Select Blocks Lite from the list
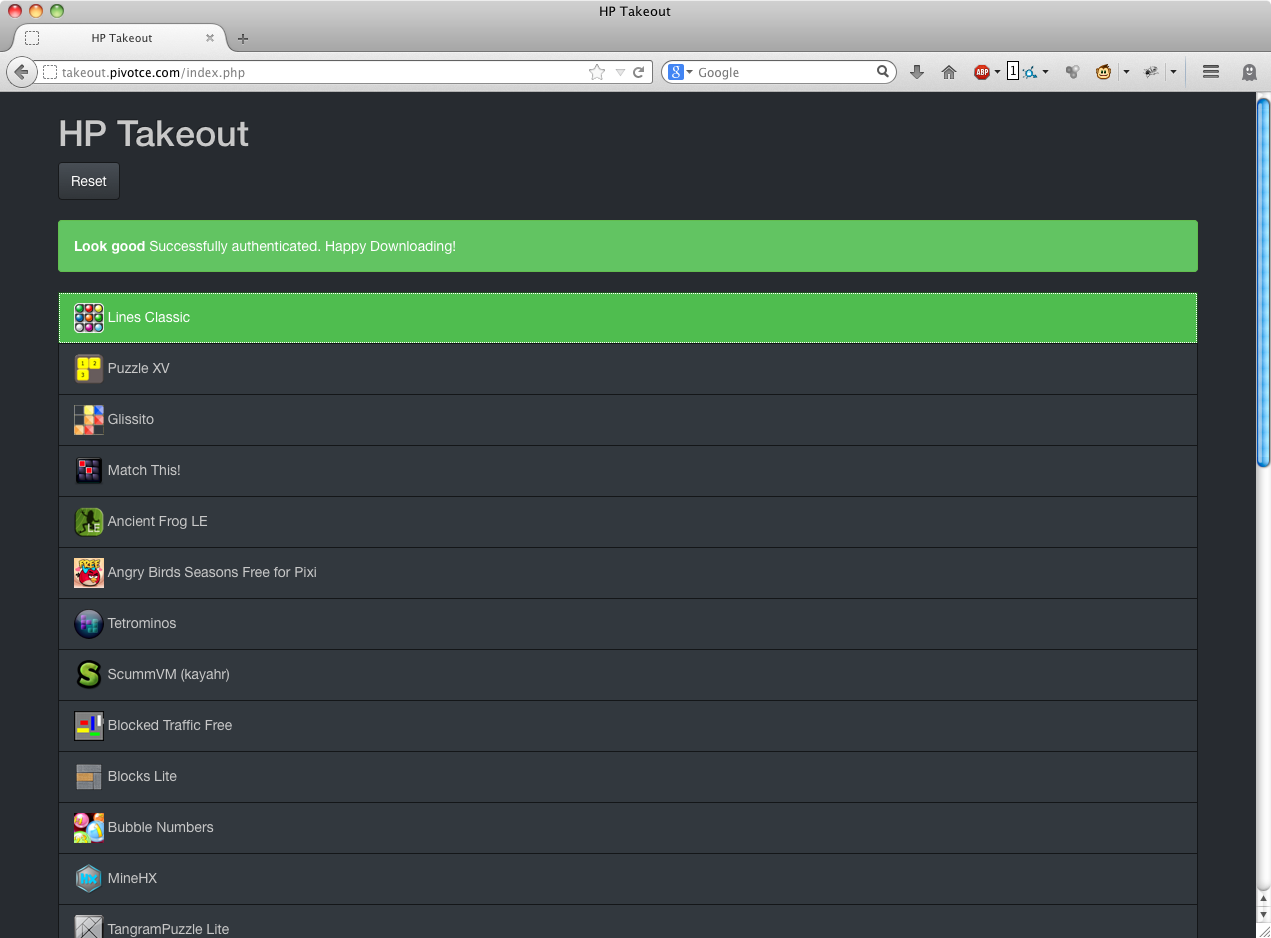 tap(628, 777)
